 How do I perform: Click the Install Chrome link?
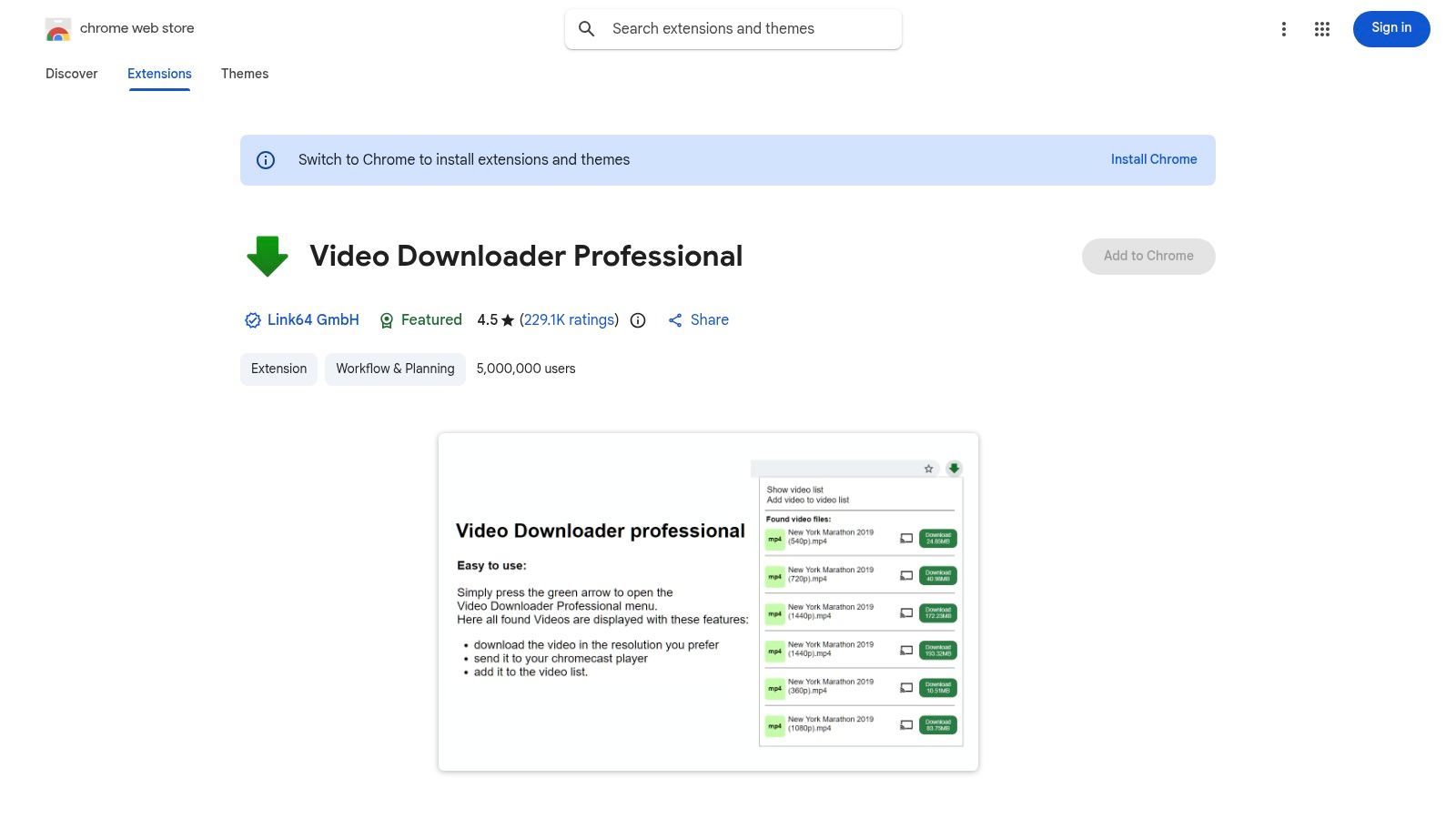(1154, 159)
